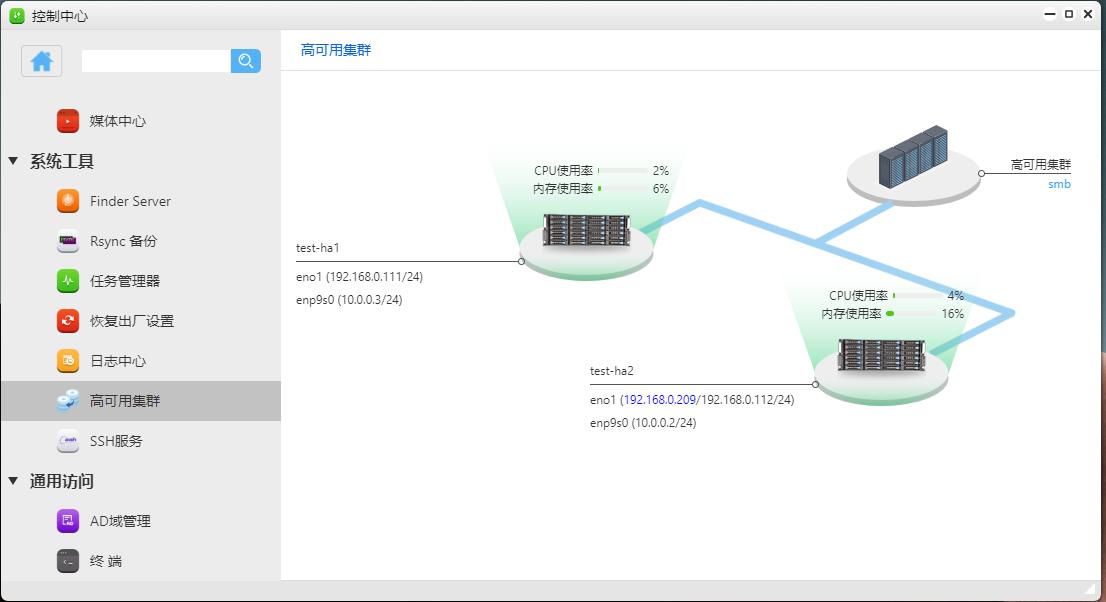Click the smb cluster link
The height and width of the screenshot is (602, 1106).
click(1059, 184)
